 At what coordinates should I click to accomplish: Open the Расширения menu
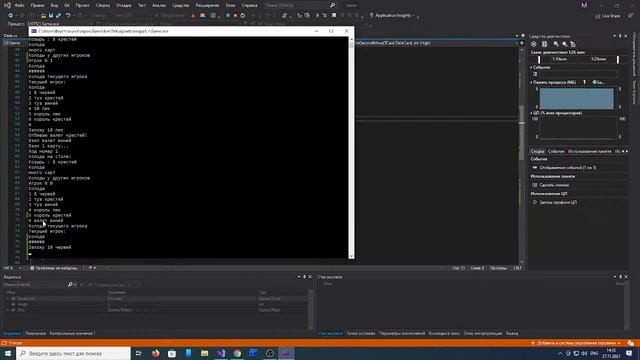[207, 5]
